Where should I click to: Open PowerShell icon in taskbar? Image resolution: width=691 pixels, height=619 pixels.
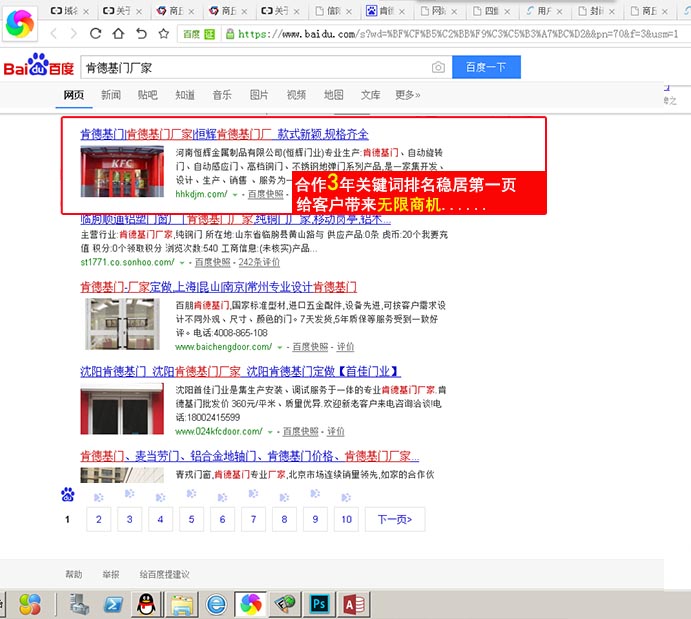(x=113, y=604)
